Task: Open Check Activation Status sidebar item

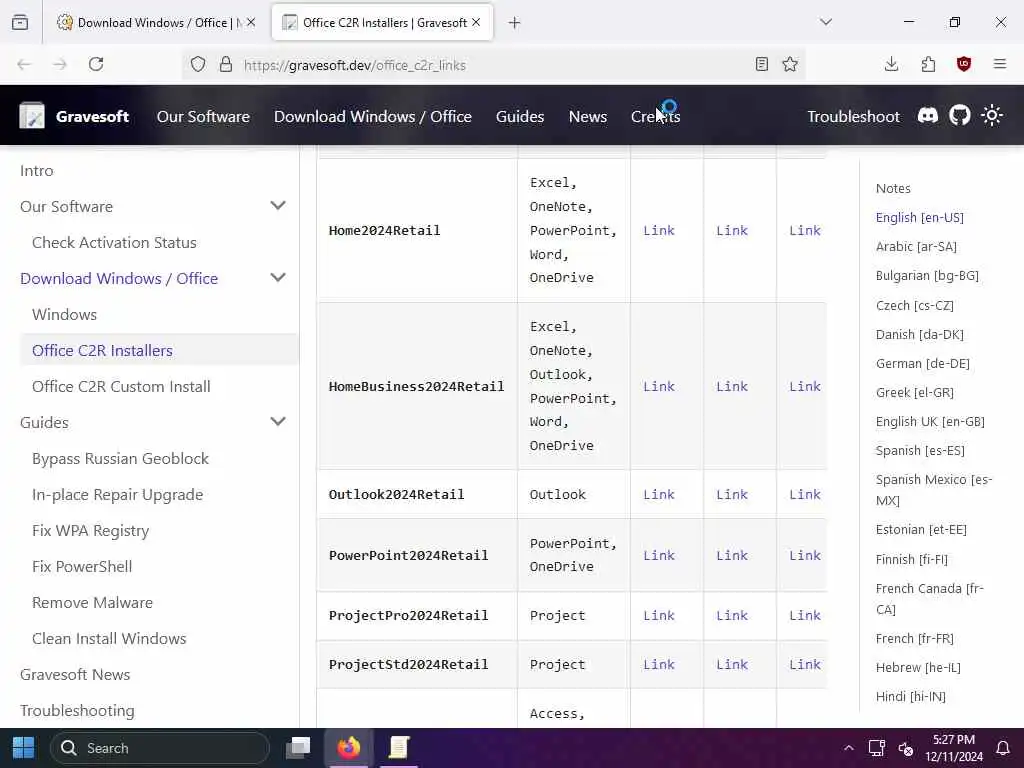Action: [x=114, y=242]
